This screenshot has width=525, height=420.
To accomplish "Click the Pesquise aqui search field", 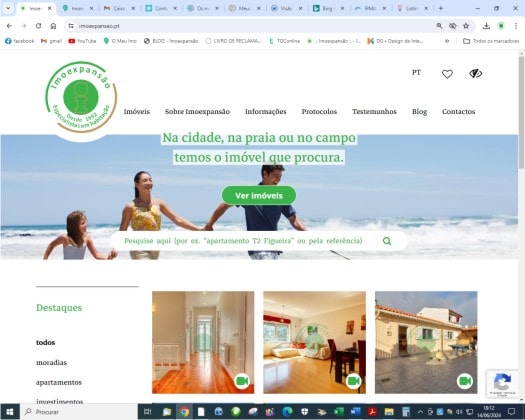I will 243,241.
